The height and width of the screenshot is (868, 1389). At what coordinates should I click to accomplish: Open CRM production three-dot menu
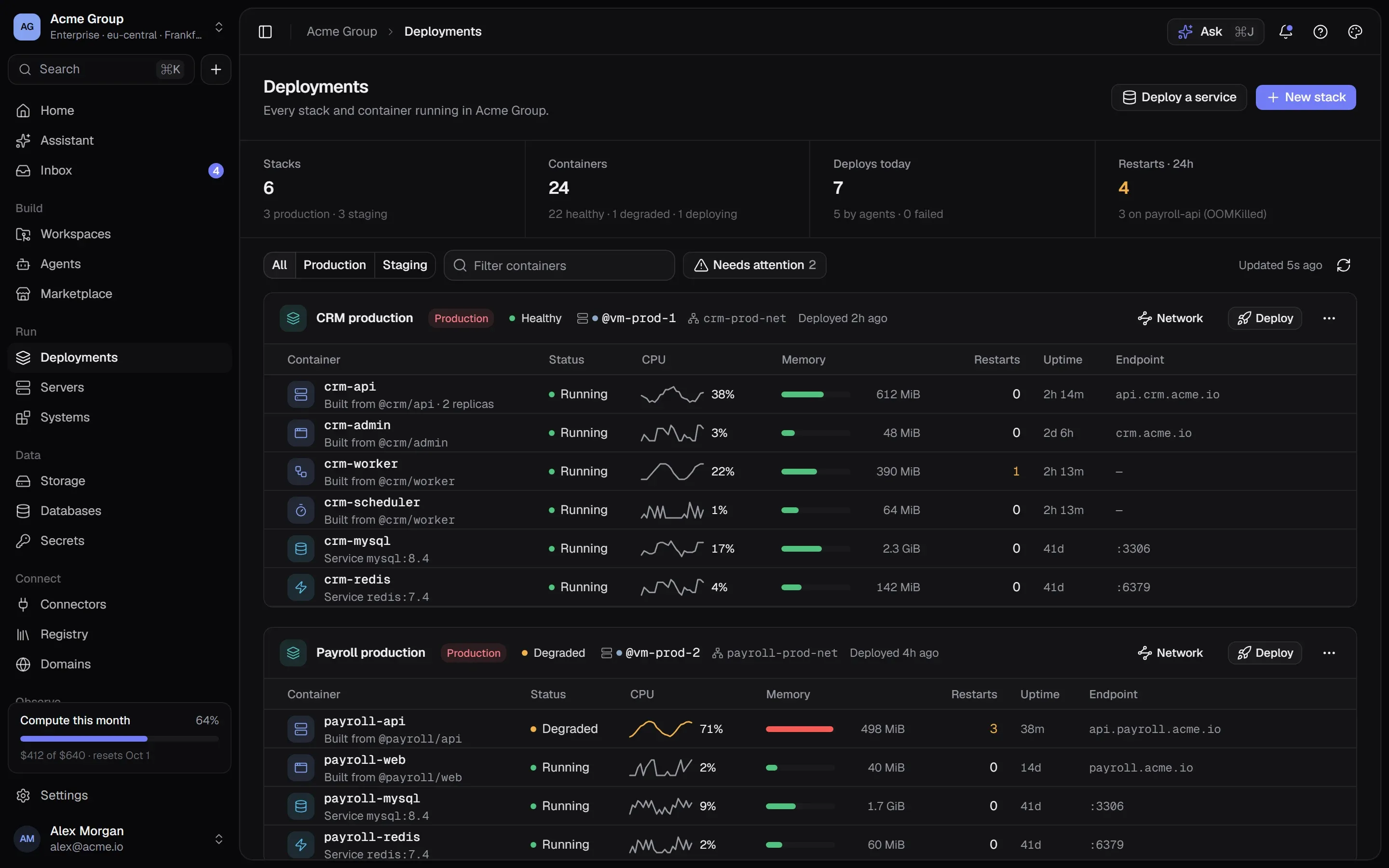(1329, 319)
